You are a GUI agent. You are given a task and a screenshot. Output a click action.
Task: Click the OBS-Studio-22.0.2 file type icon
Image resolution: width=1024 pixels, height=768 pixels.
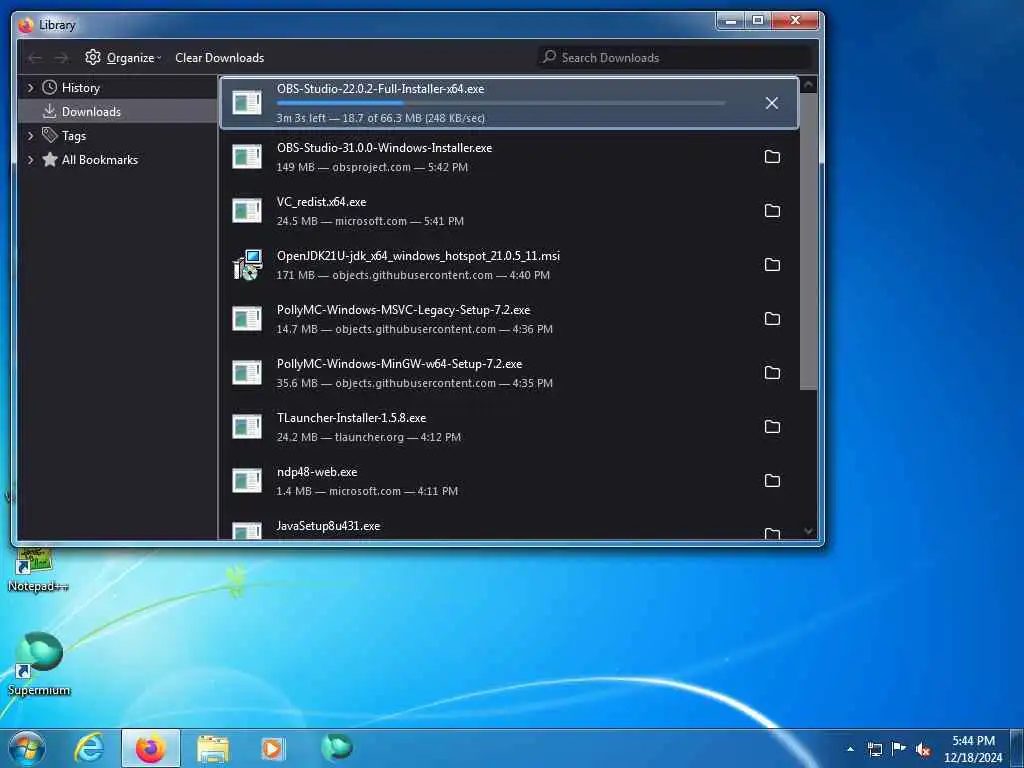click(x=247, y=103)
